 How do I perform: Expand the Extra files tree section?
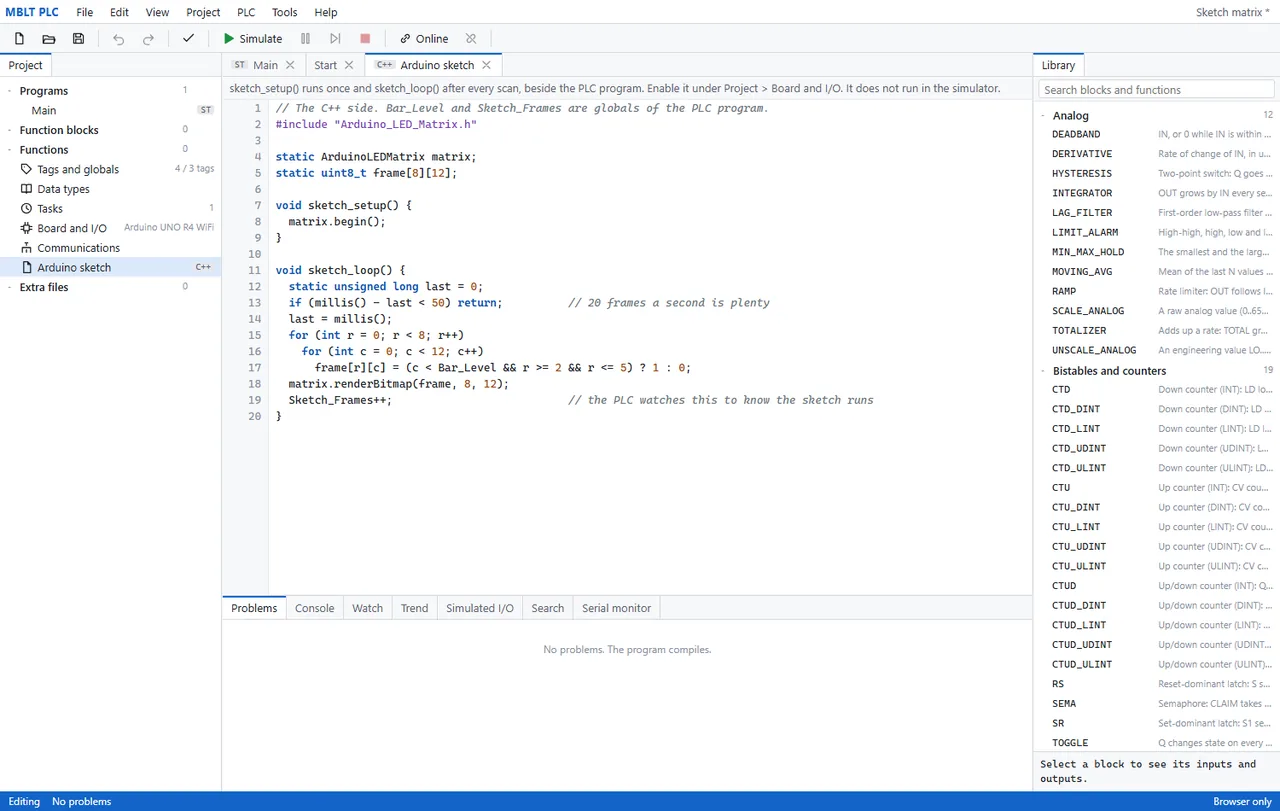pyautogui.click(x=10, y=287)
